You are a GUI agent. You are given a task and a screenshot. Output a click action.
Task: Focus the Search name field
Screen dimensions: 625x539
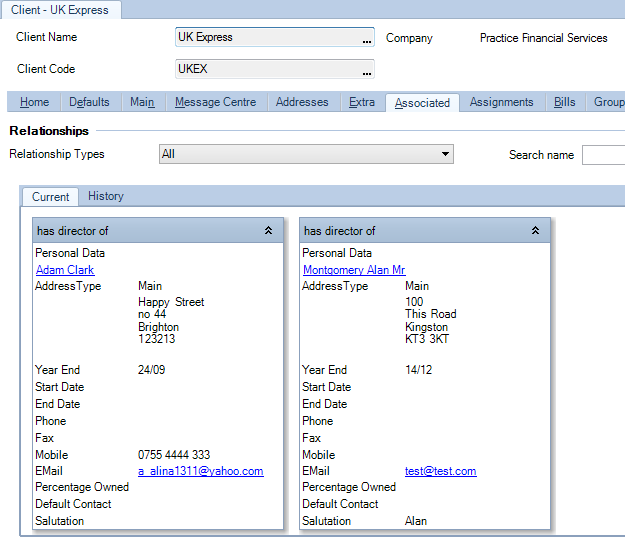coord(603,155)
